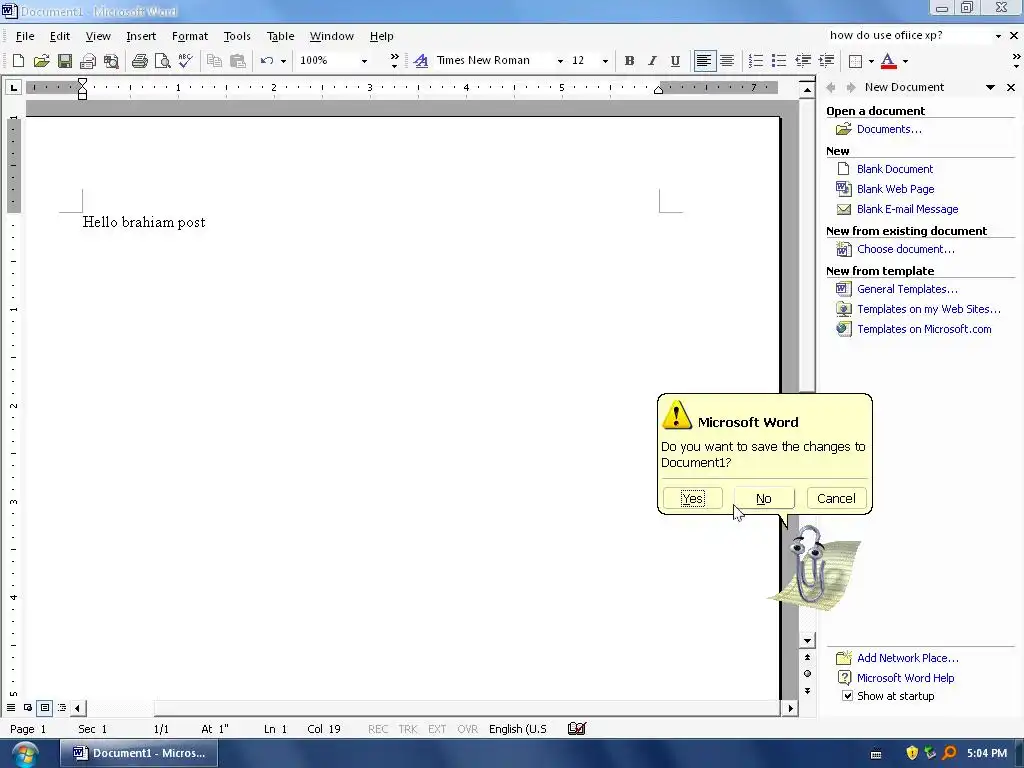Click No in the save changes prompt
Image resolution: width=1024 pixels, height=768 pixels.
coord(764,498)
